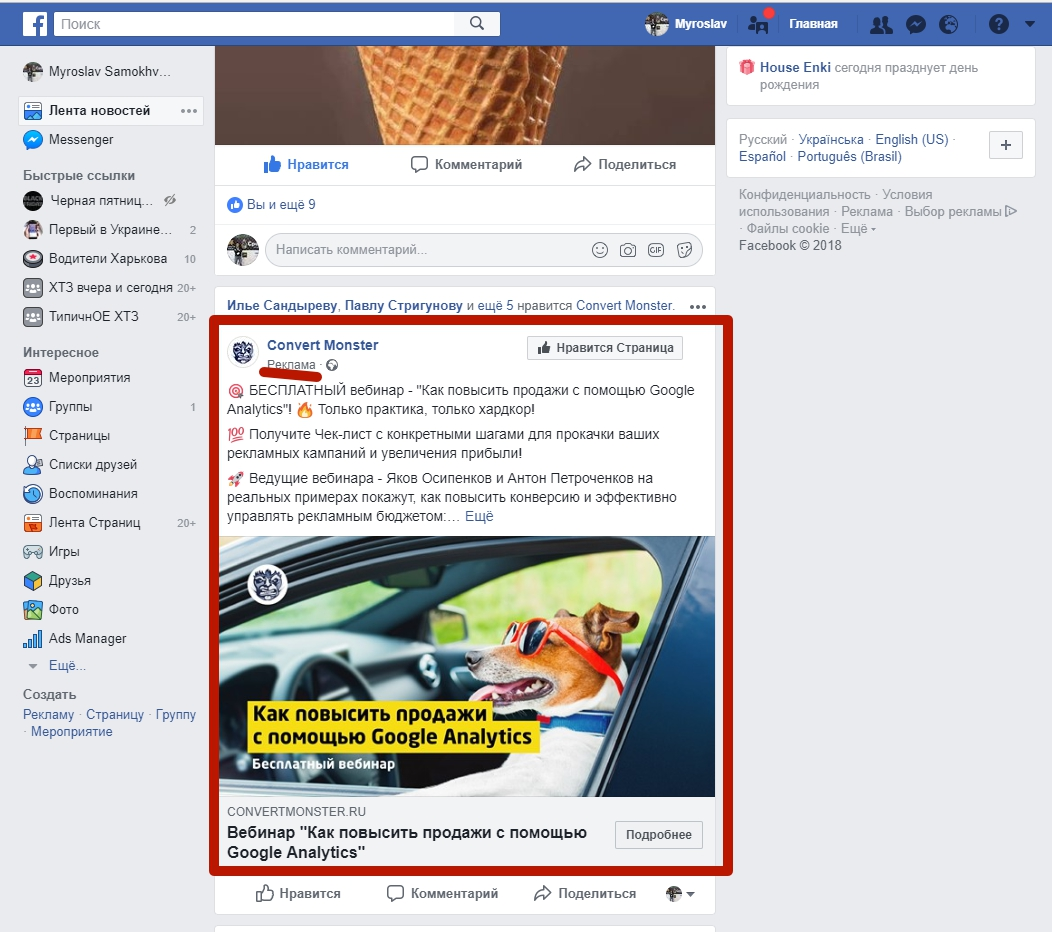Open the Help question mark icon
The image size is (1052, 932).
[x=998, y=25]
